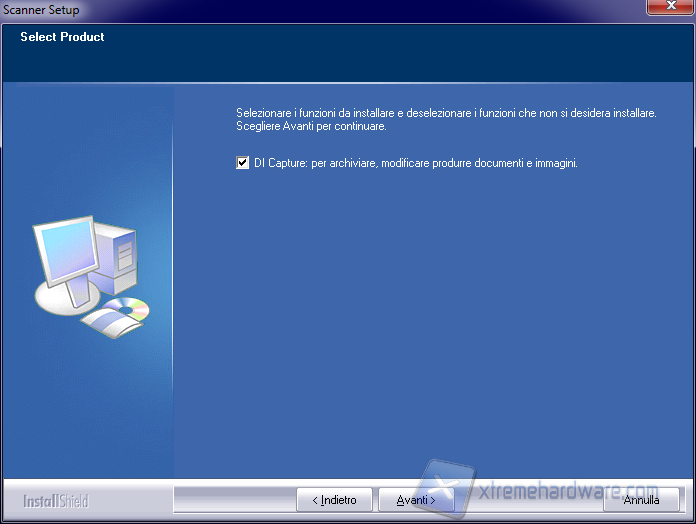Click the Scanner Setup title bar
This screenshot has height=524, width=696.
pos(300,9)
